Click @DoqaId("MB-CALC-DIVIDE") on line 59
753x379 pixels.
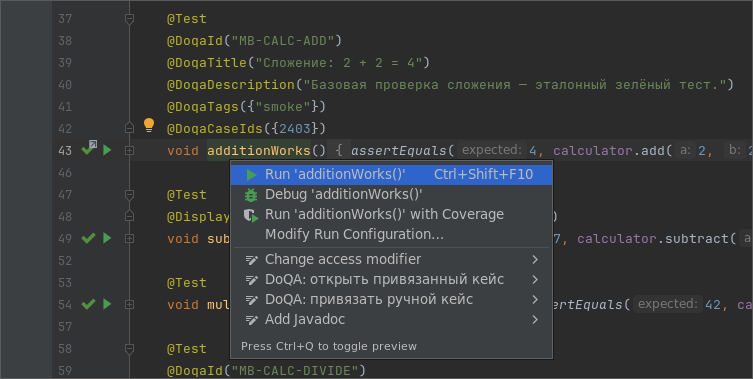266,370
